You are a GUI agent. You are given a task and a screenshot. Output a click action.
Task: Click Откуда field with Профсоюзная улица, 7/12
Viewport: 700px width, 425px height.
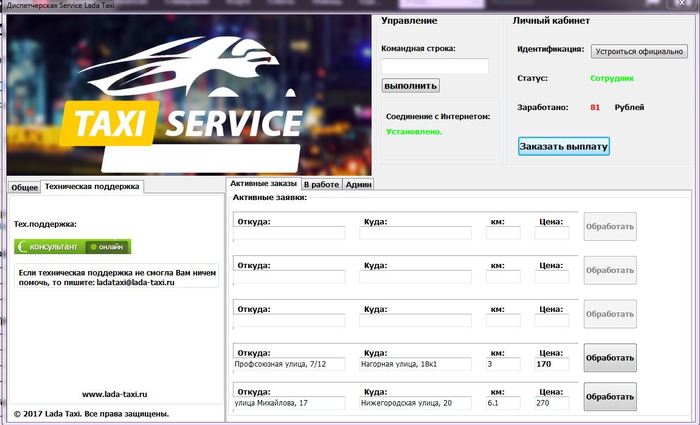pyautogui.click(x=289, y=364)
